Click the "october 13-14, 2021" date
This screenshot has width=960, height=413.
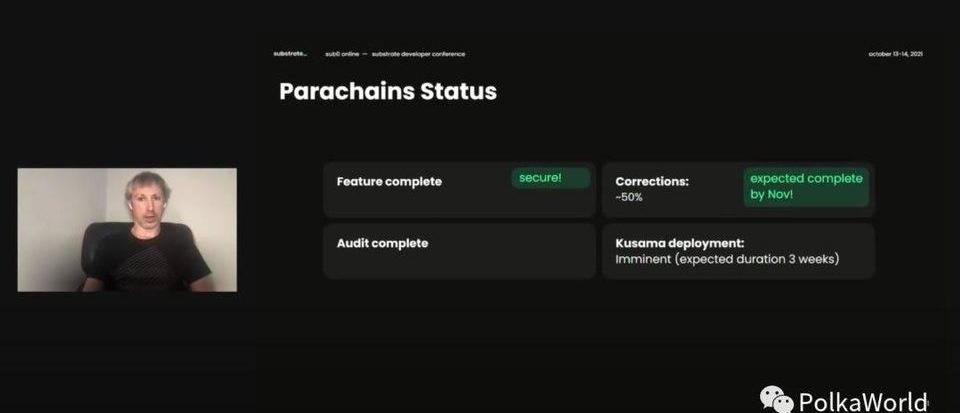point(895,54)
